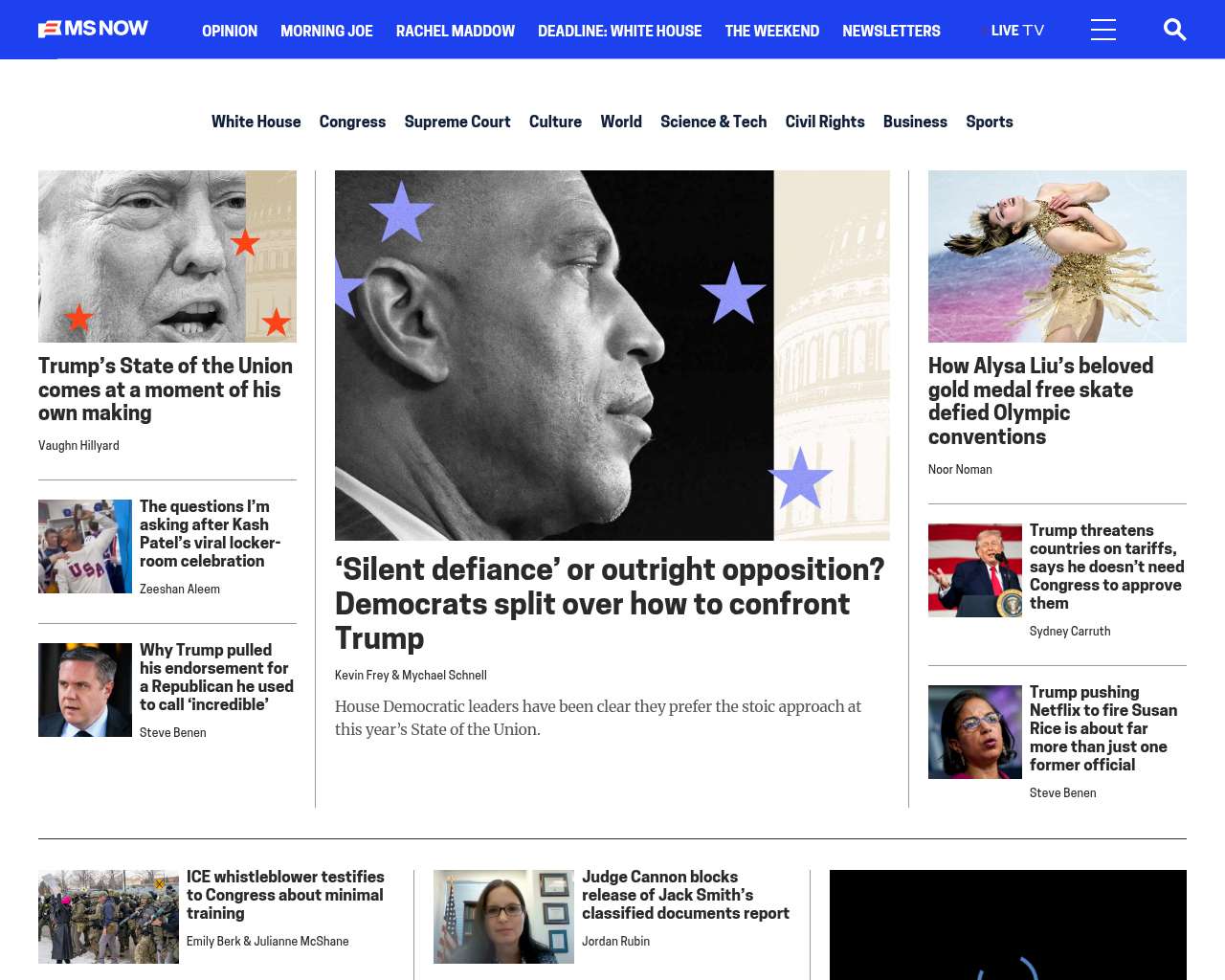
Task: Open the search magnifier icon
Action: pos(1174,30)
